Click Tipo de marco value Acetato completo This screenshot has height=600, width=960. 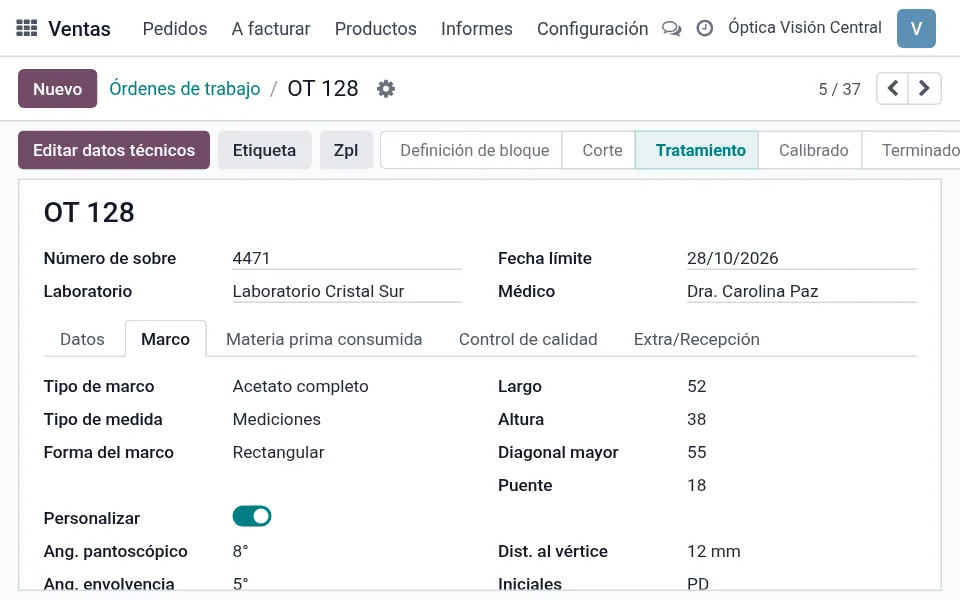301,386
